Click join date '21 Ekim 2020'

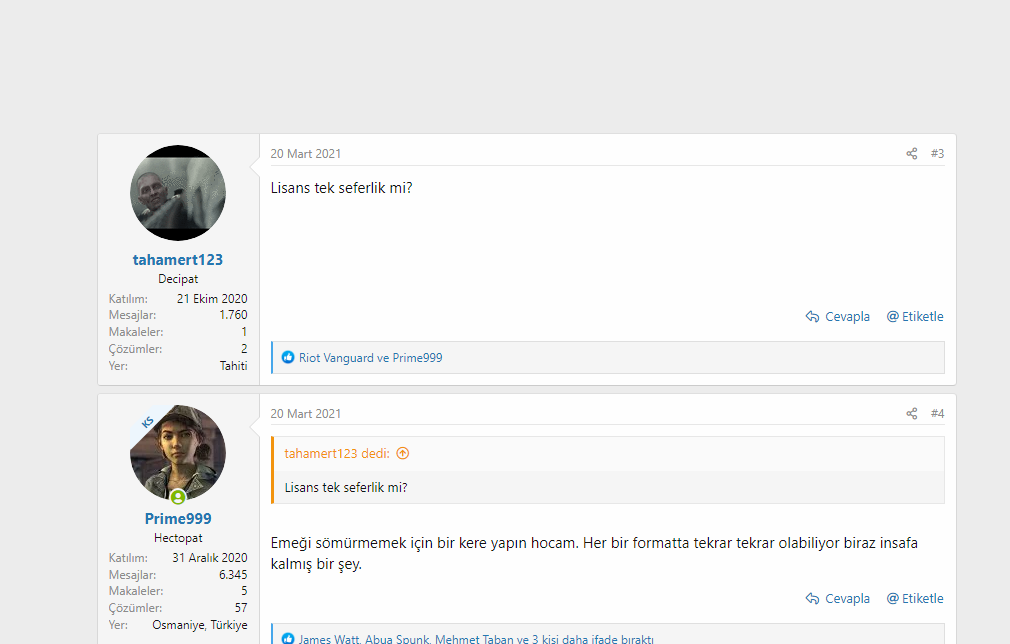(x=212, y=299)
